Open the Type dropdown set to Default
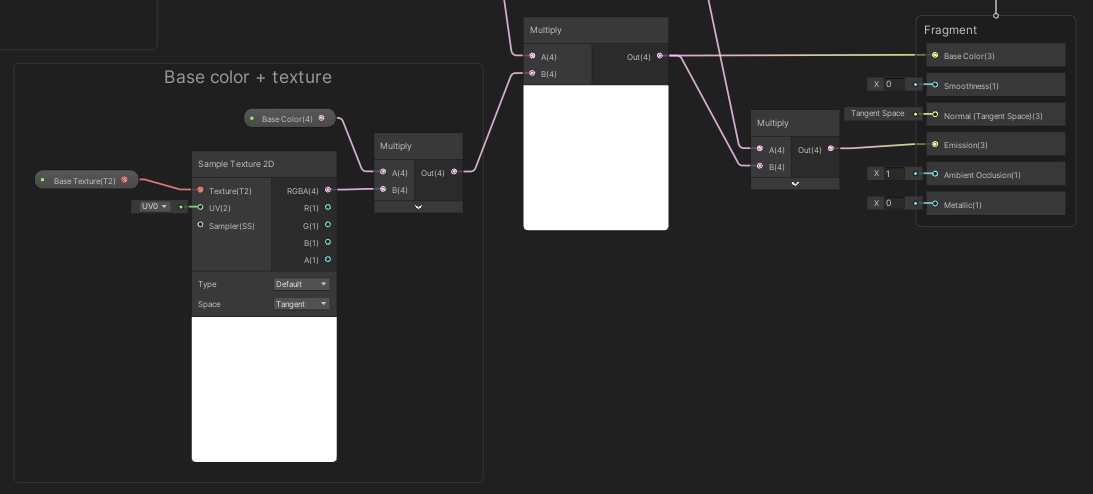Viewport: 1093px width, 494px height. click(301, 284)
